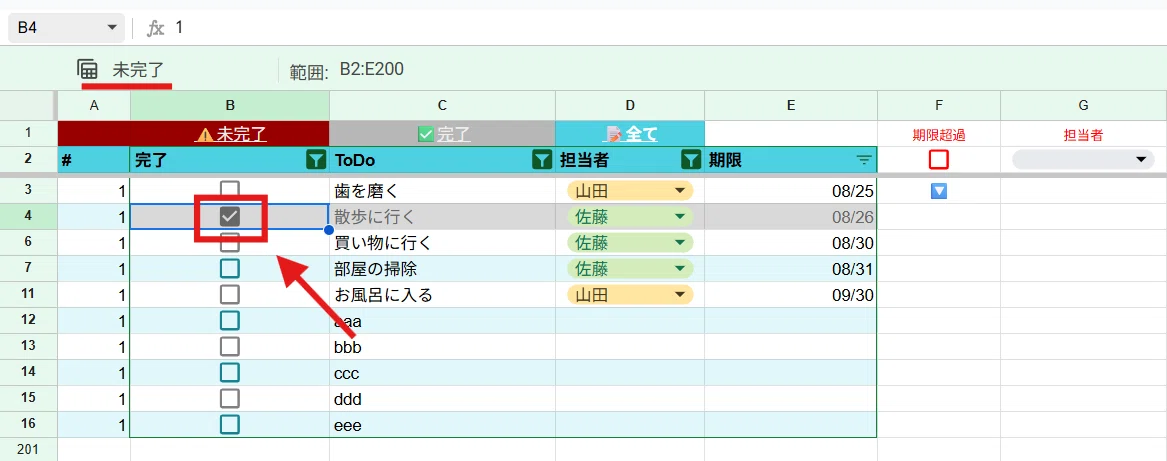The width and height of the screenshot is (1167, 461).
Task: Click the 08/25 deadline cell
Action: 790,191
